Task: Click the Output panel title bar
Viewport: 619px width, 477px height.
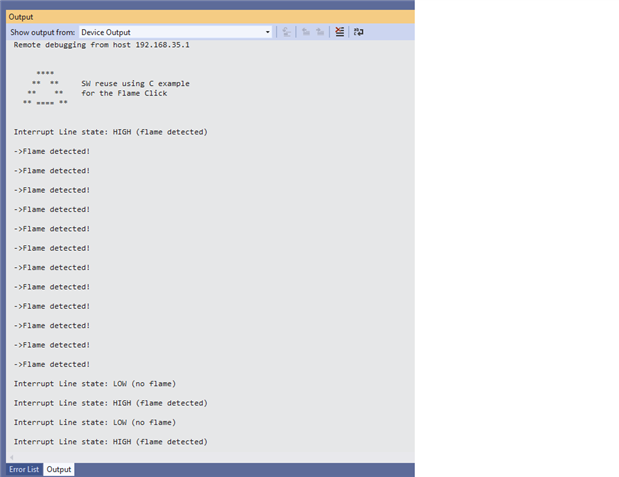Action: point(210,17)
